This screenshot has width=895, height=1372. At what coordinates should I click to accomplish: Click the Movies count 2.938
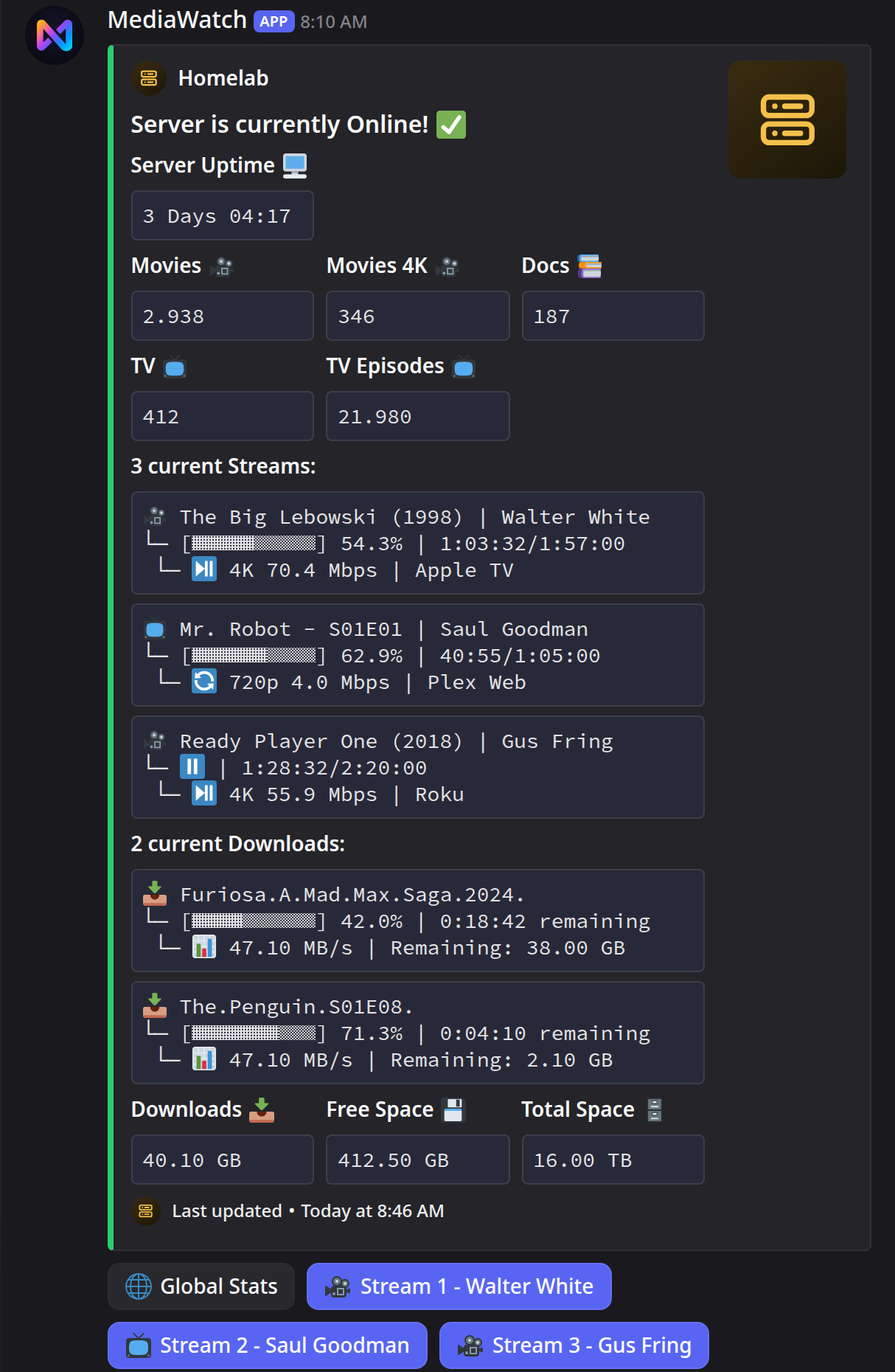coord(173,316)
